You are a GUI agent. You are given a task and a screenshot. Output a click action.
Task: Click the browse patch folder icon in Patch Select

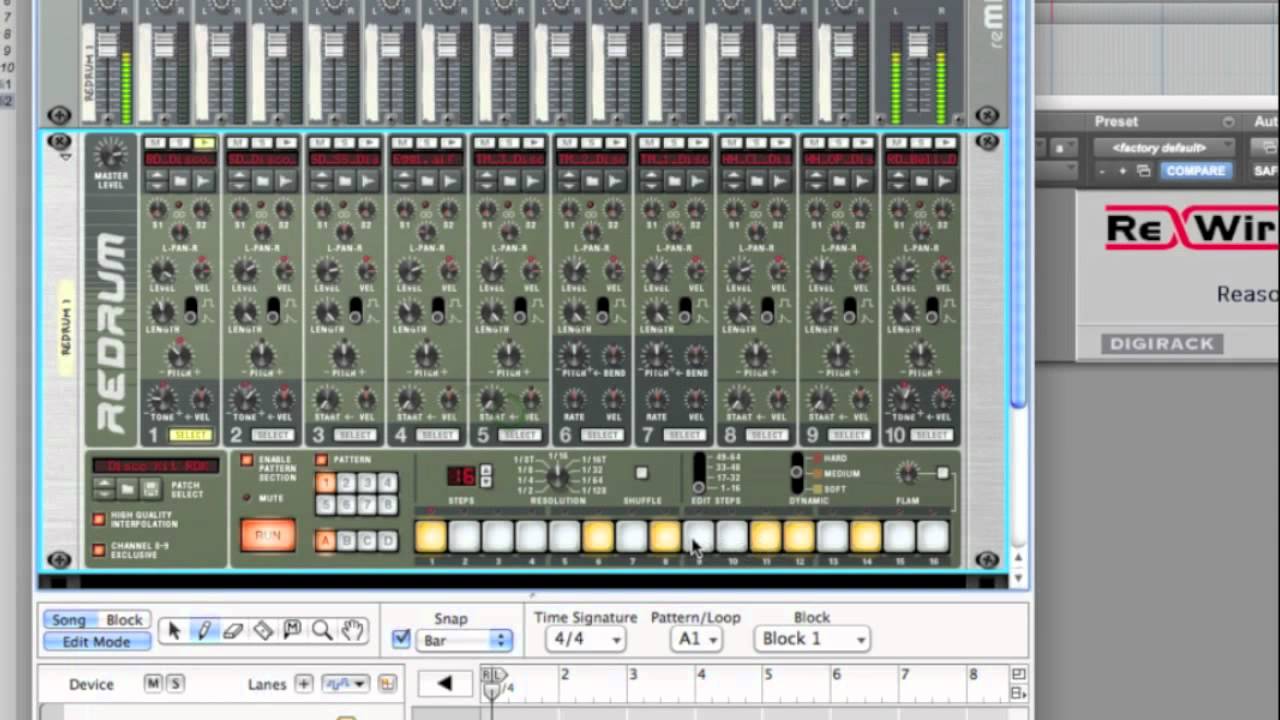click(x=127, y=489)
